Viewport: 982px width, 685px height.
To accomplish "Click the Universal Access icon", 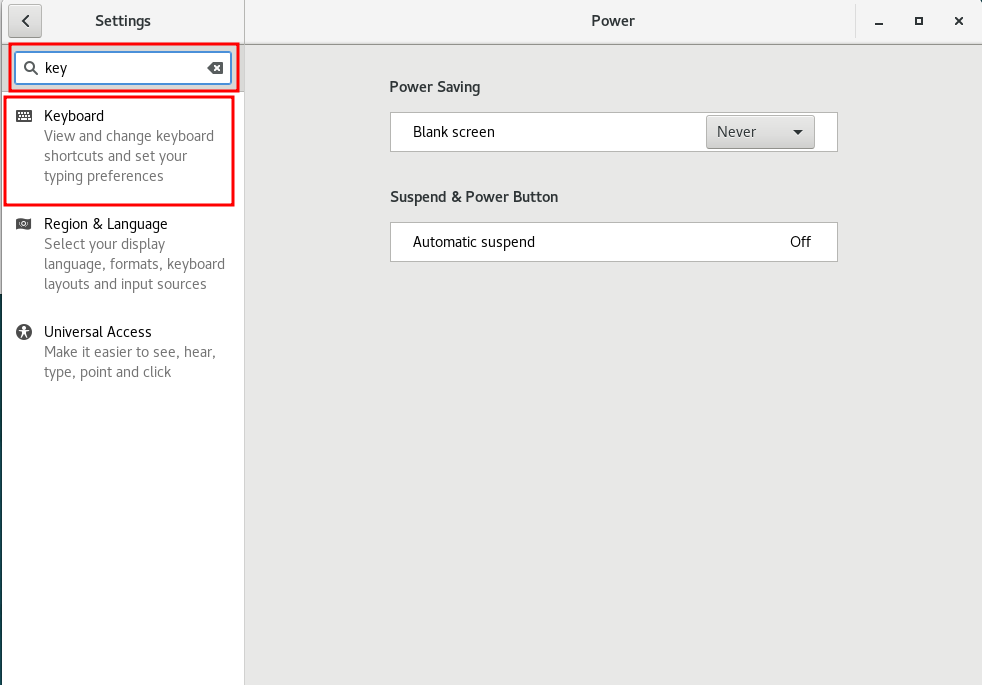I will 24,332.
